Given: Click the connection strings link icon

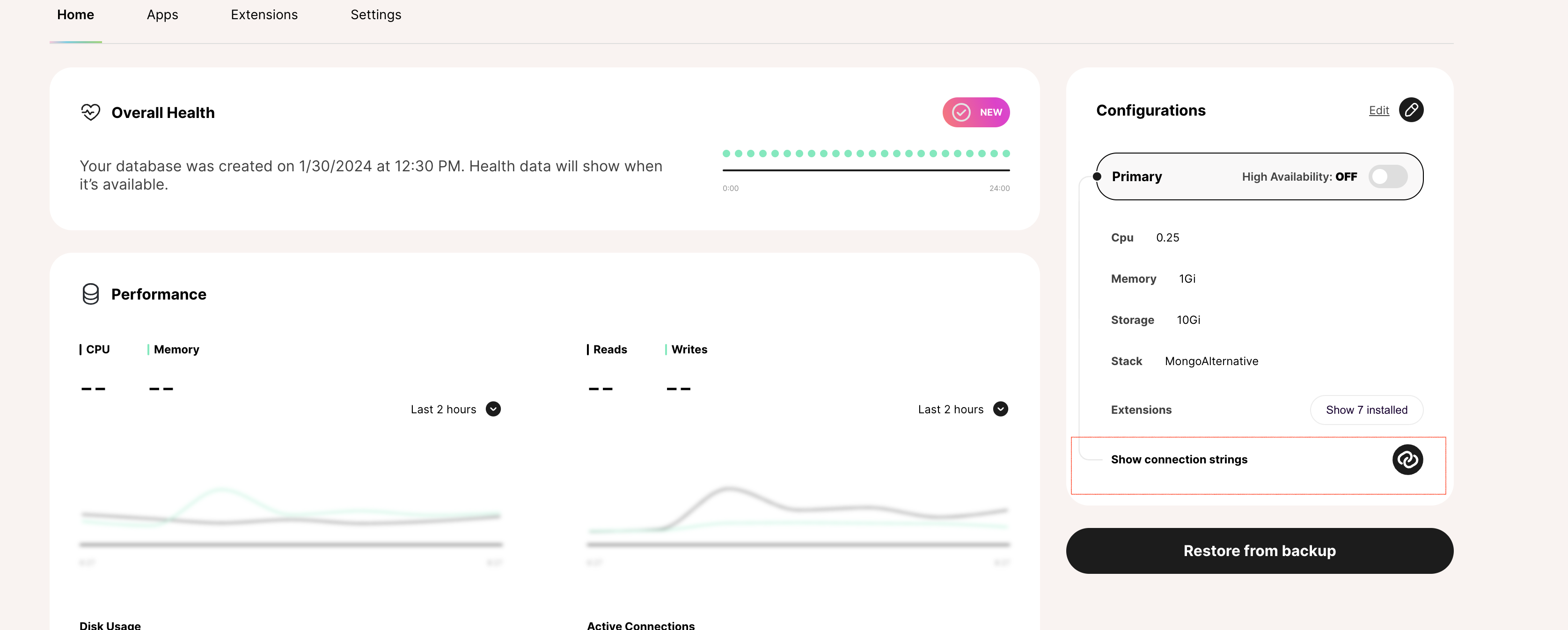Looking at the screenshot, I should tap(1408, 459).
